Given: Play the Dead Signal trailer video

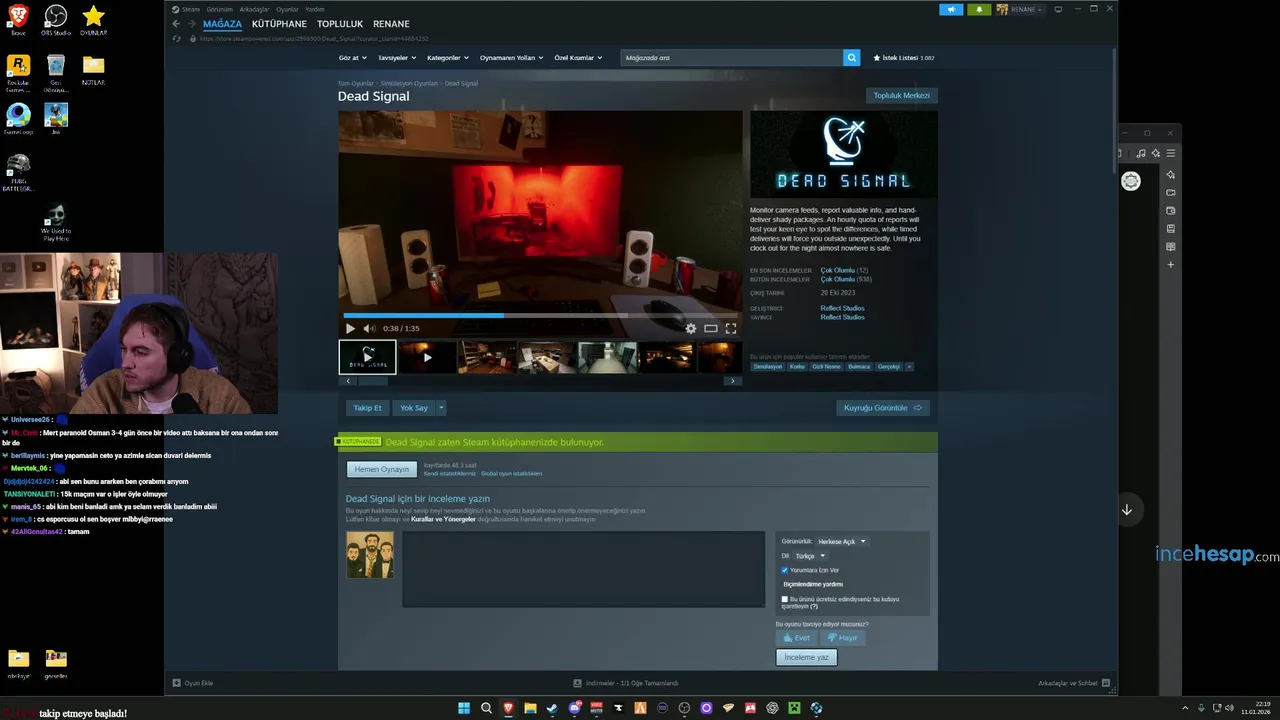Looking at the screenshot, I should [x=350, y=328].
